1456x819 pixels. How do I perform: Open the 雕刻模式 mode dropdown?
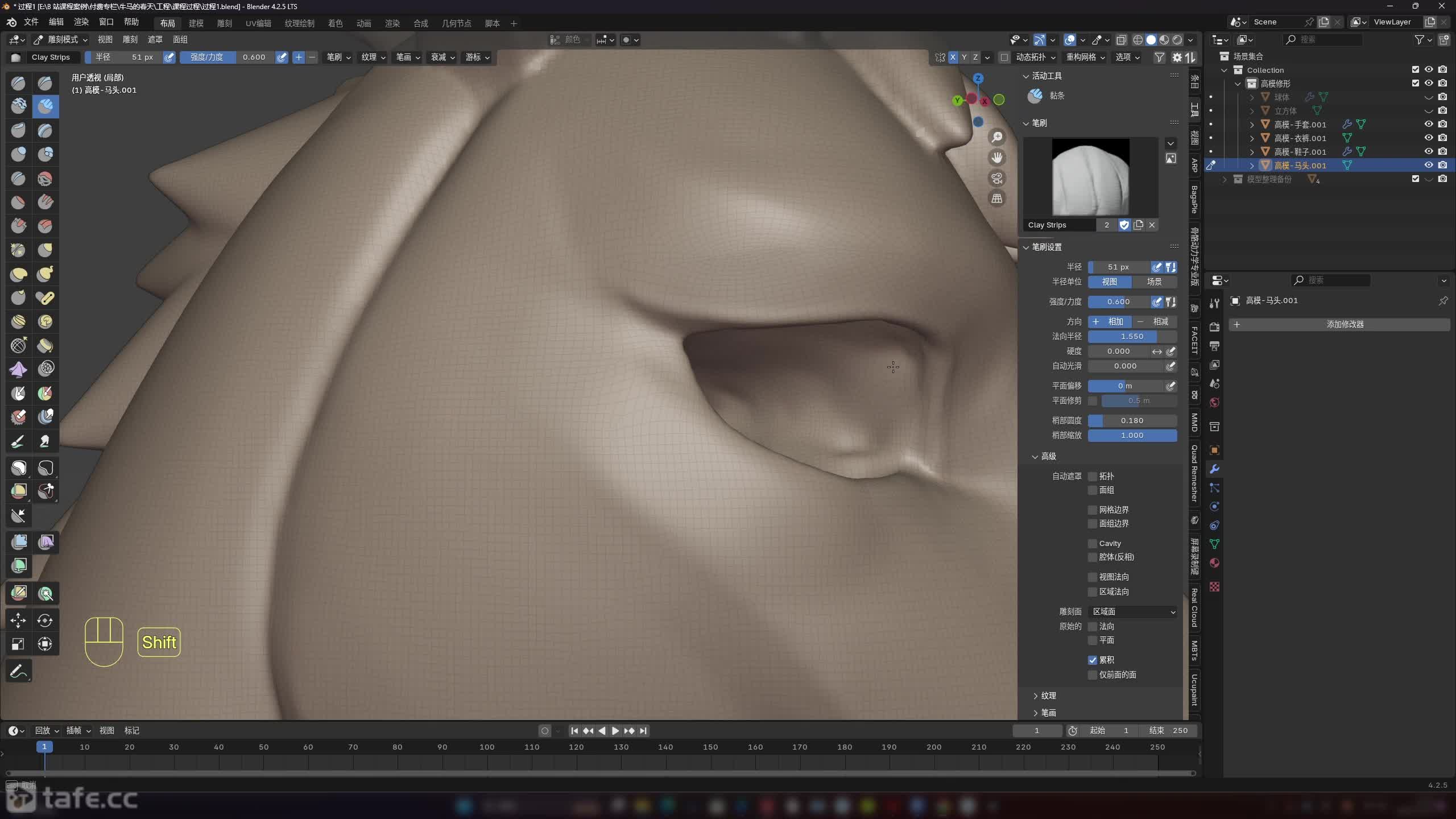[x=61, y=39]
